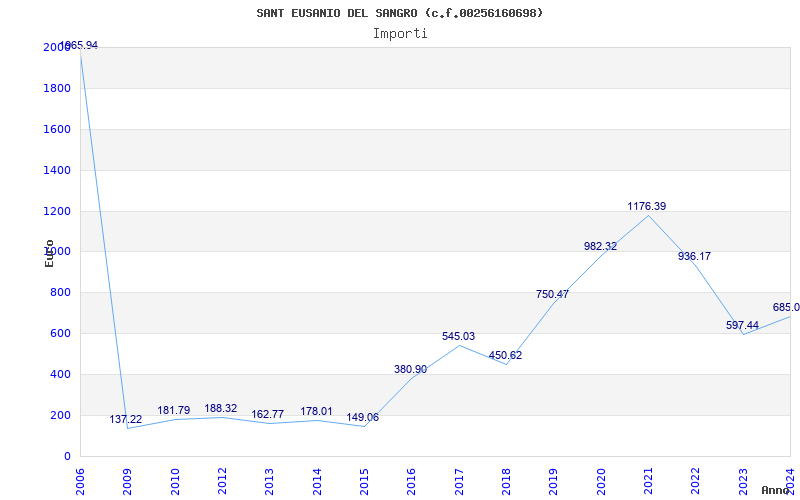The width and height of the screenshot is (800, 500).
Task: Click the y-axis value 600
Action: pyautogui.click(x=60, y=333)
